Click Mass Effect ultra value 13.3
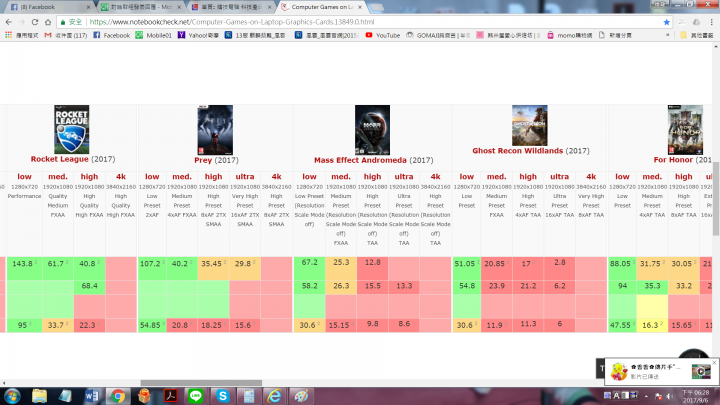 [x=404, y=286]
